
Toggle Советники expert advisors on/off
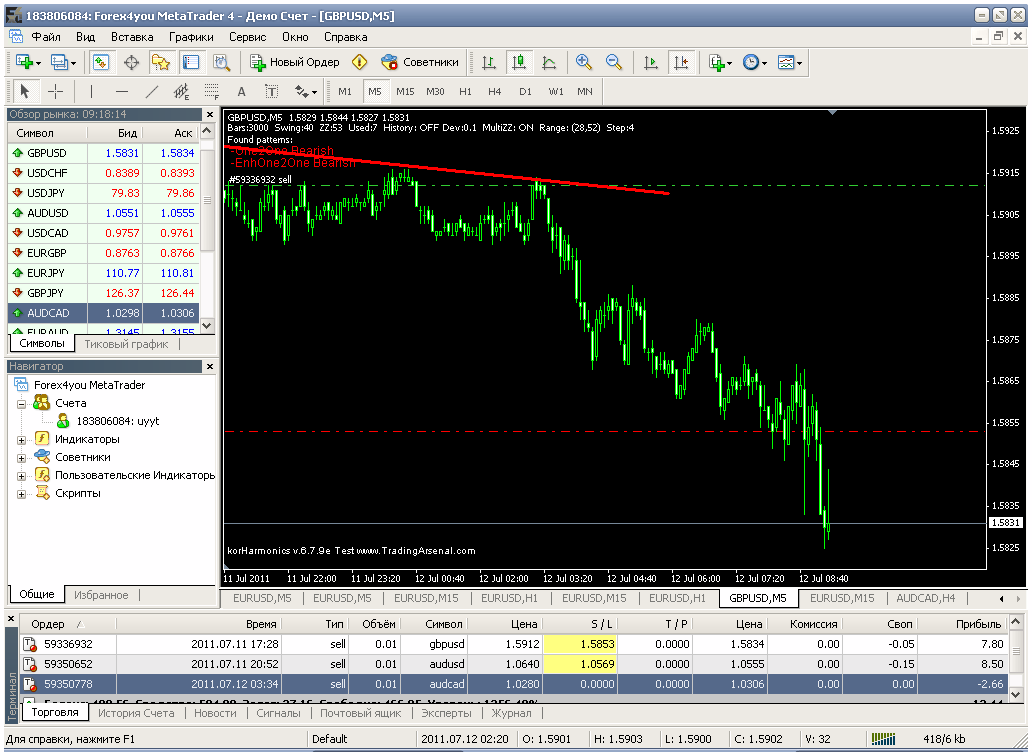click(x=420, y=62)
